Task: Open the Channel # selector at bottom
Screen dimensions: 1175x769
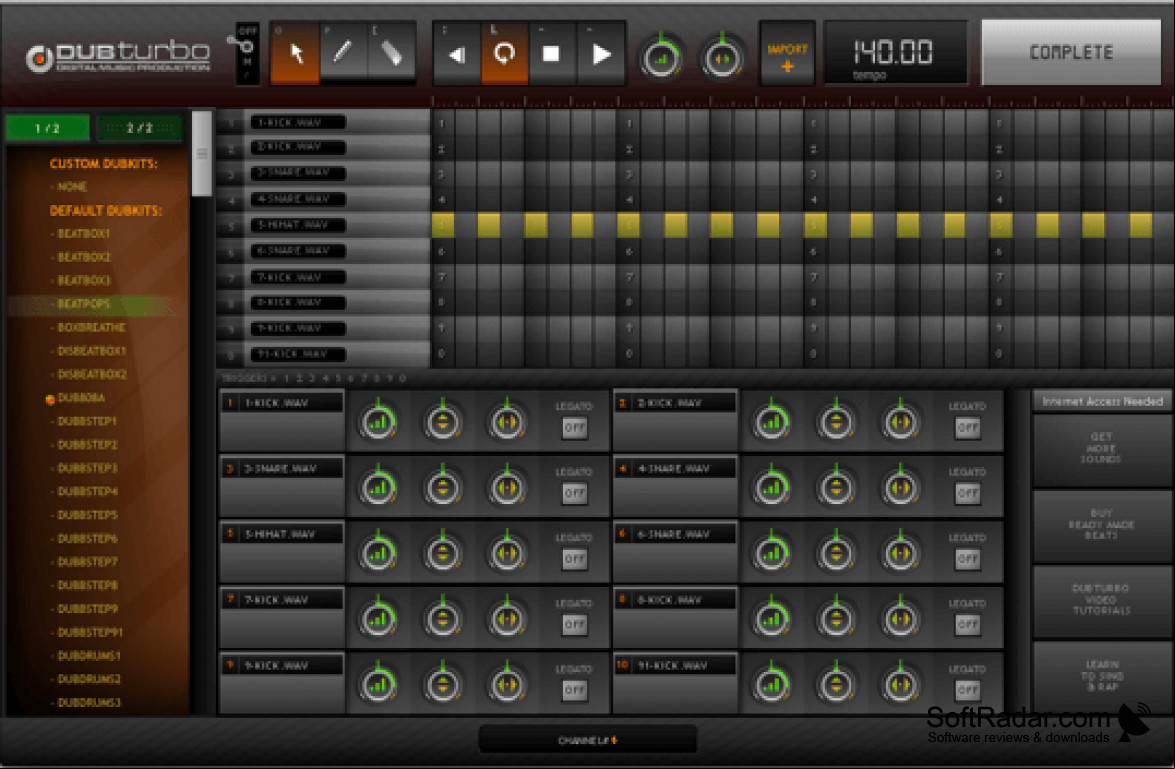Action: click(588, 741)
